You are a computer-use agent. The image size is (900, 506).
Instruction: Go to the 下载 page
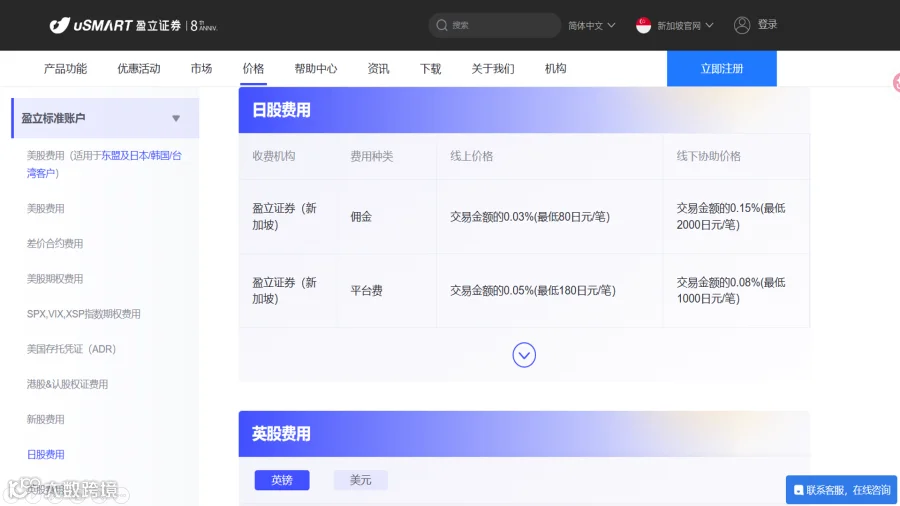[x=430, y=69]
